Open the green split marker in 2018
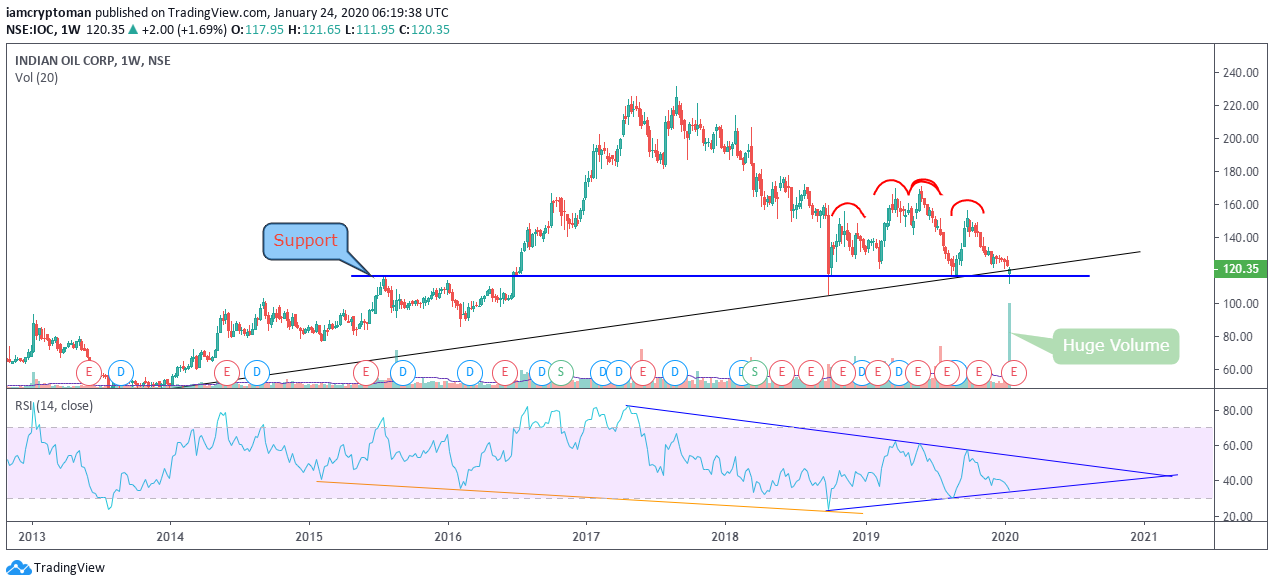1274x586 pixels. pos(756,373)
